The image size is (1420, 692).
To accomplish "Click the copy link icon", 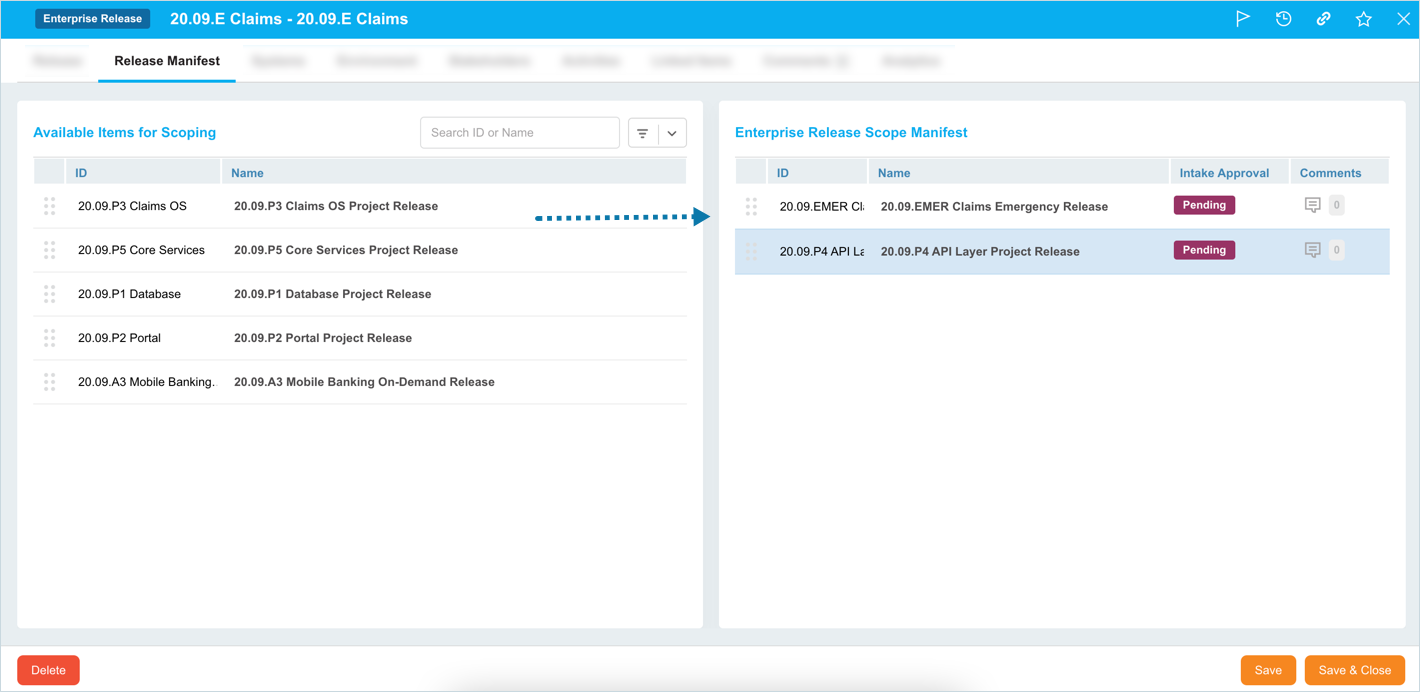I will click(1323, 19).
